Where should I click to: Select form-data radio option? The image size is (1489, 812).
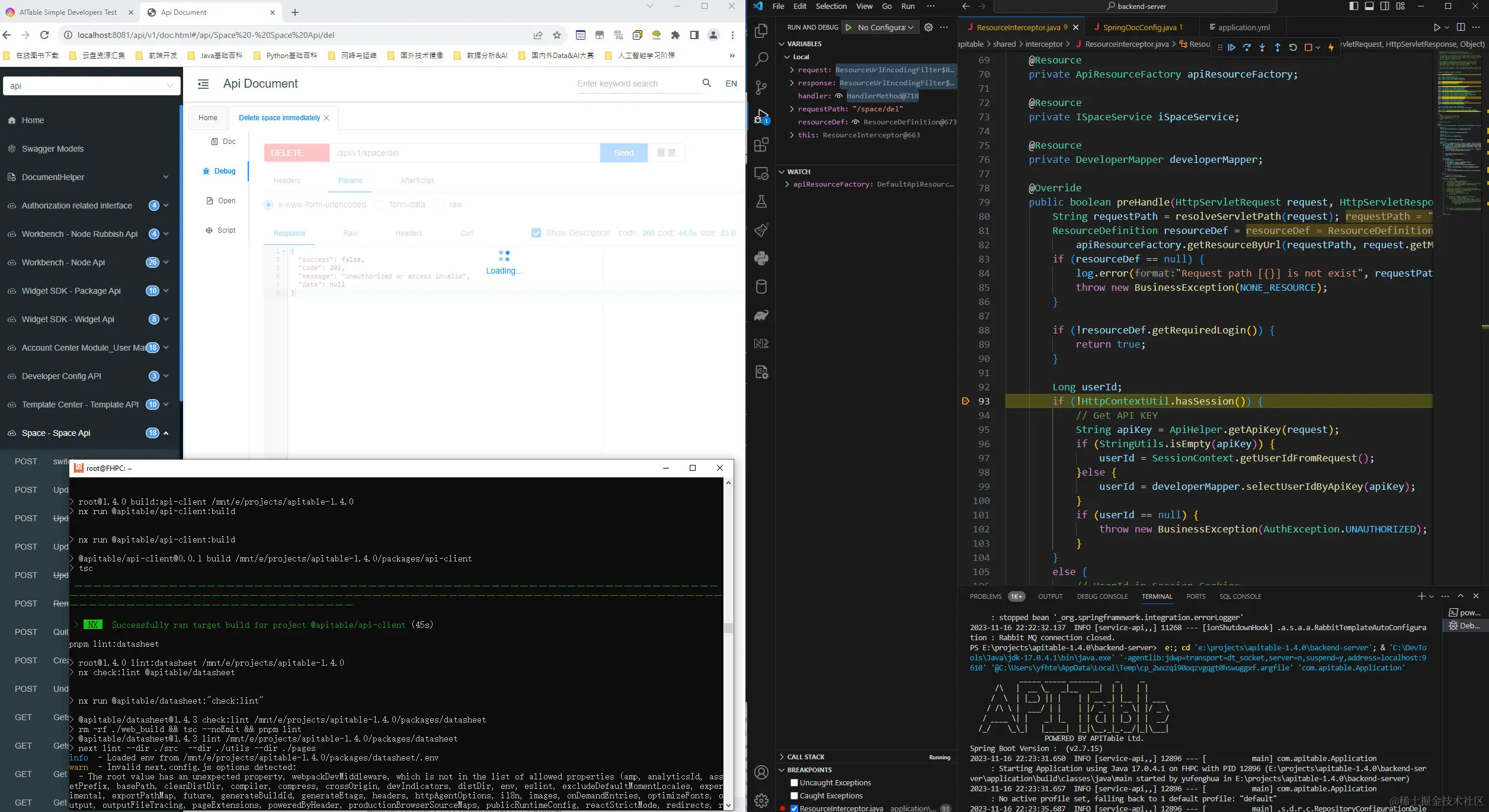pyautogui.click(x=380, y=205)
